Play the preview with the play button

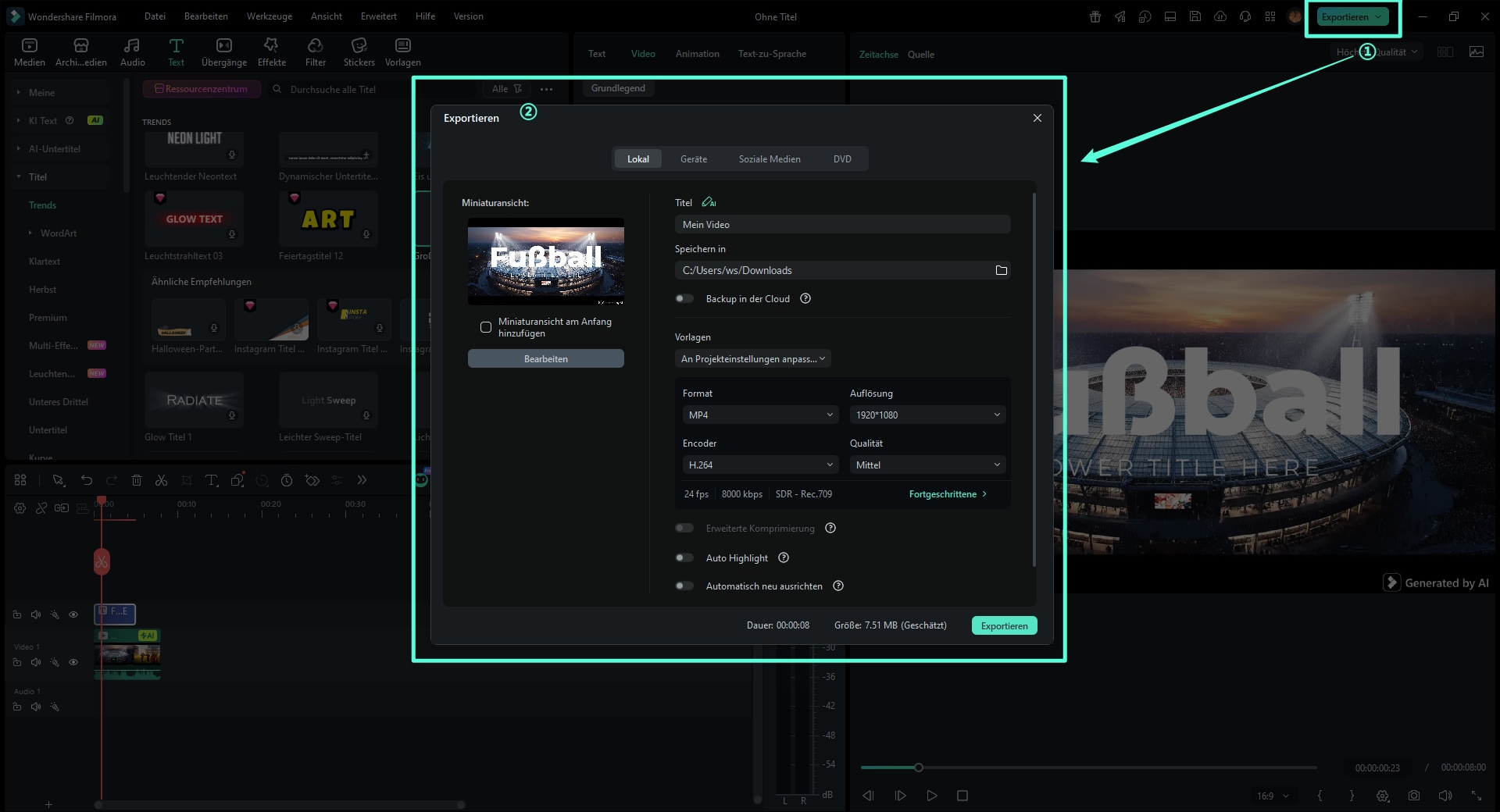click(x=931, y=796)
